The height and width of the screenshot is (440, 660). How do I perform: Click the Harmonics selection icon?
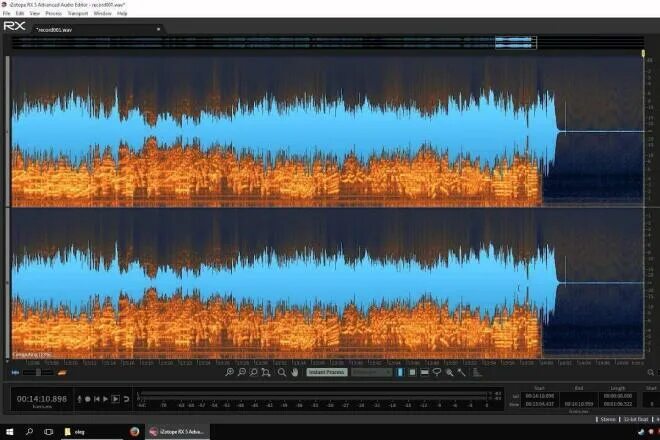pyautogui.click(x=476, y=372)
